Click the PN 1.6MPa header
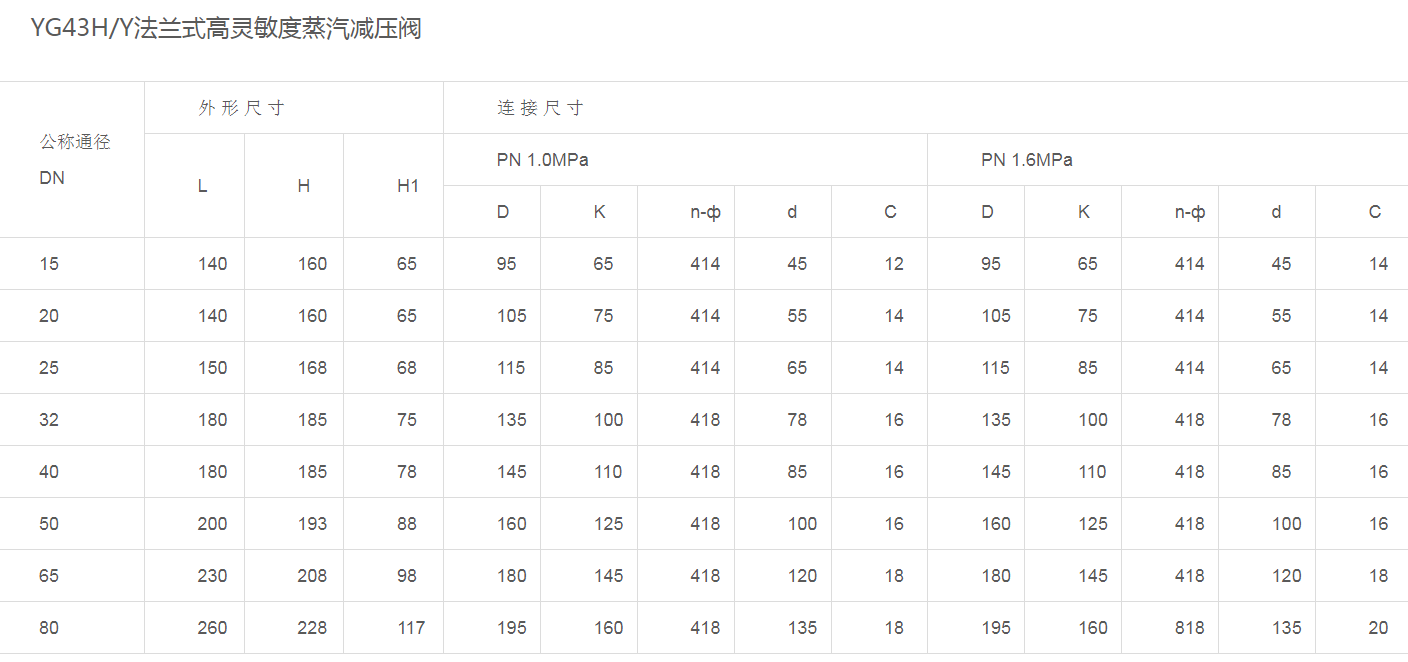Viewport: 1408px width, 662px height. tap(1026, 160)
